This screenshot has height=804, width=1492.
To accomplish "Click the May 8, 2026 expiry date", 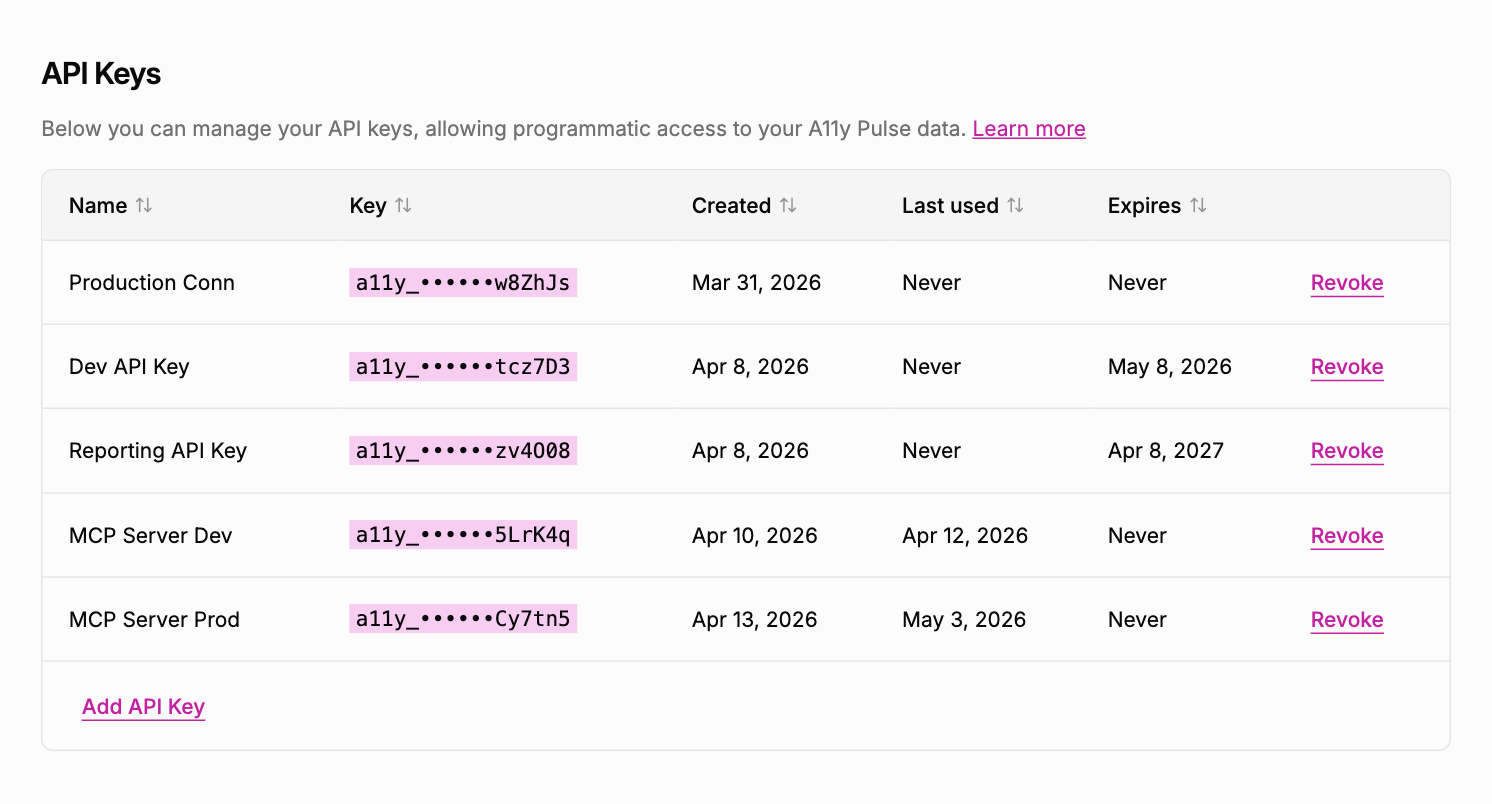I will pyautogui.click(x=1170, y=367).
